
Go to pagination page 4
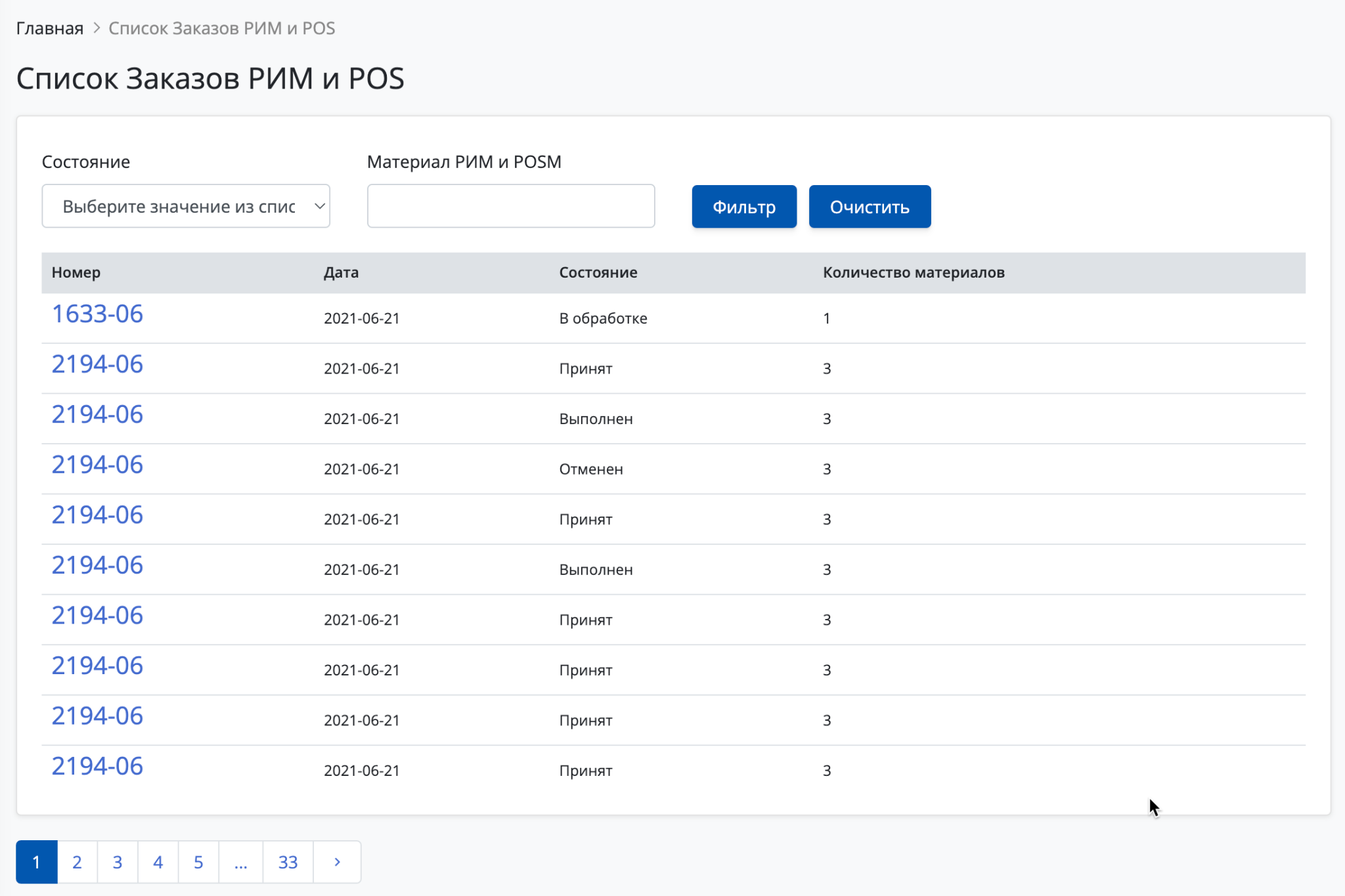(x=158, y=862)
